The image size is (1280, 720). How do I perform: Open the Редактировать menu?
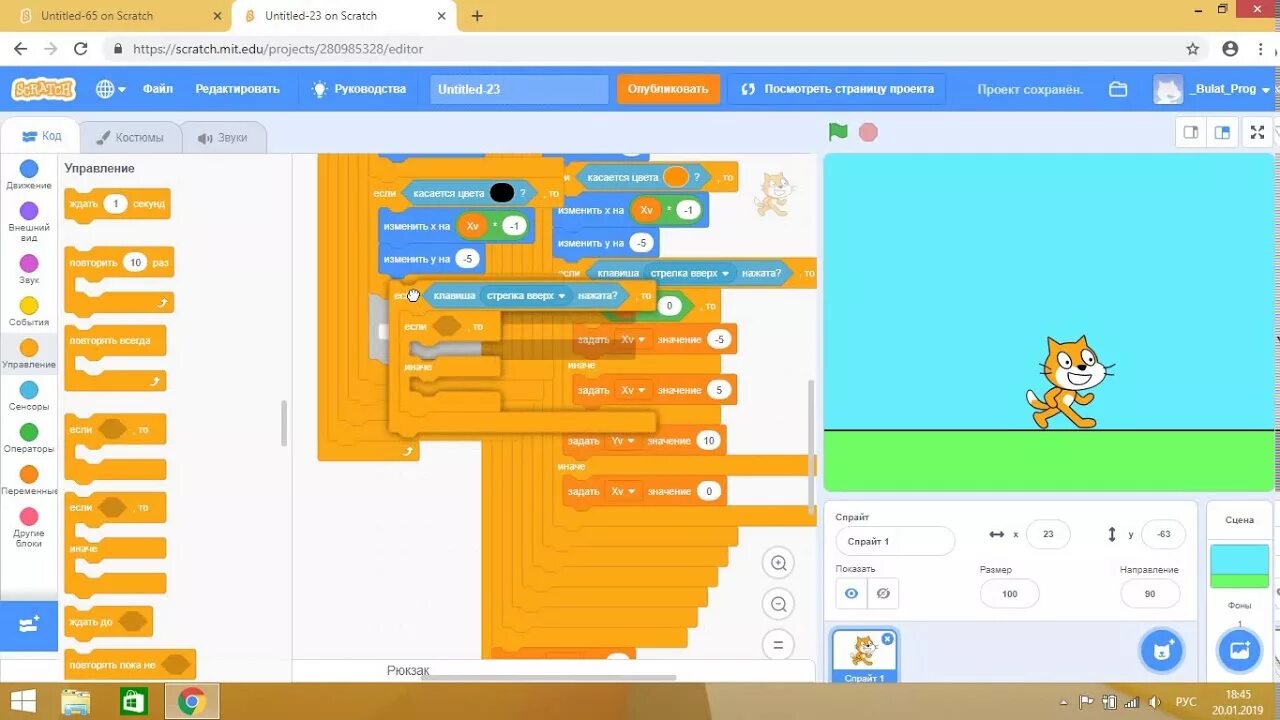tap(237, 89)
